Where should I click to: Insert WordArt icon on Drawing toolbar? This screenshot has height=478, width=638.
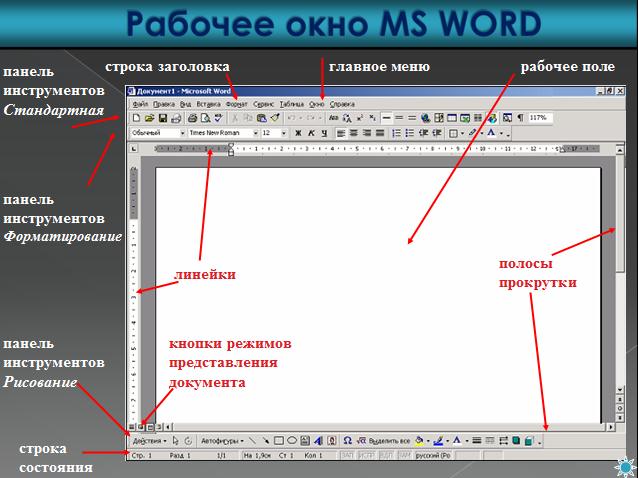(x=318, y=441)
